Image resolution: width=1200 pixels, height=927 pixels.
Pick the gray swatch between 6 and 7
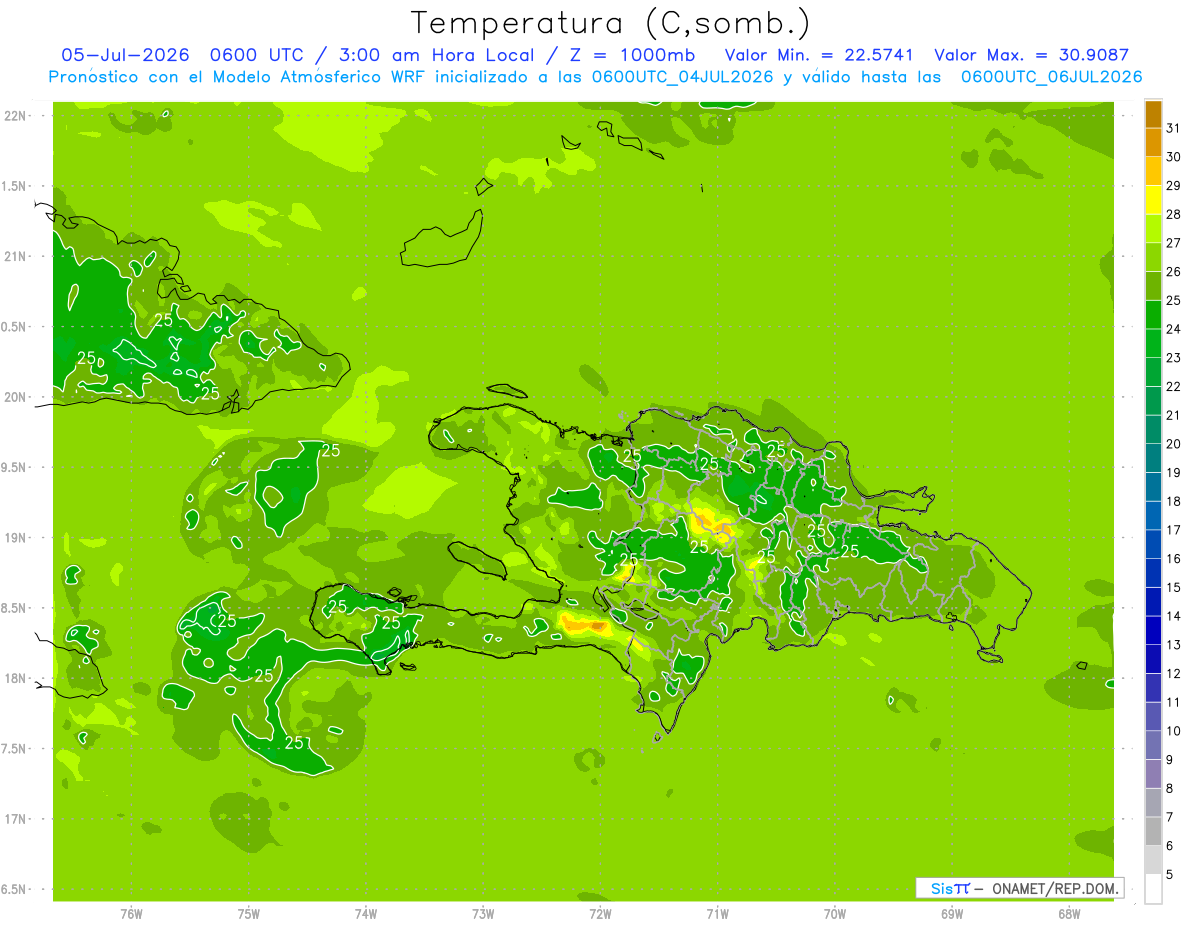(1153, 831)
